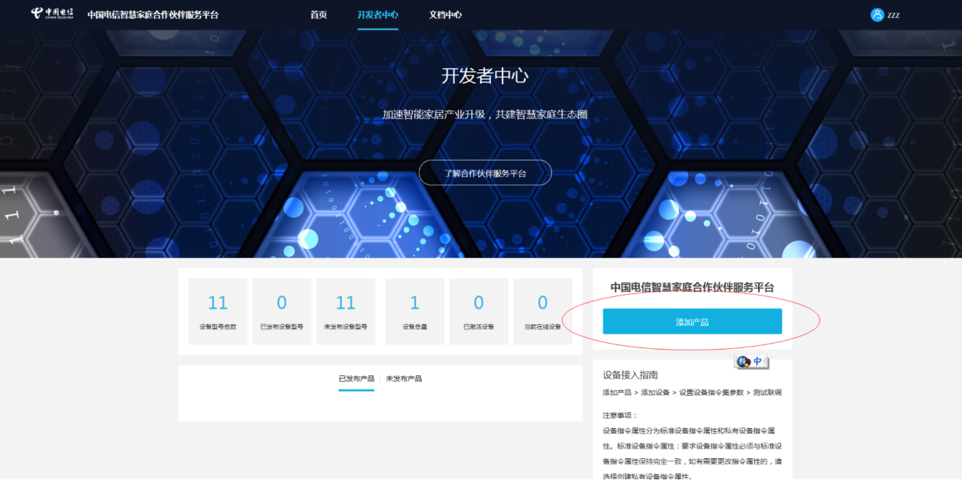Click the 已发布设备型号 statistics card
This screenshot has height=482, width=962.
282,311
